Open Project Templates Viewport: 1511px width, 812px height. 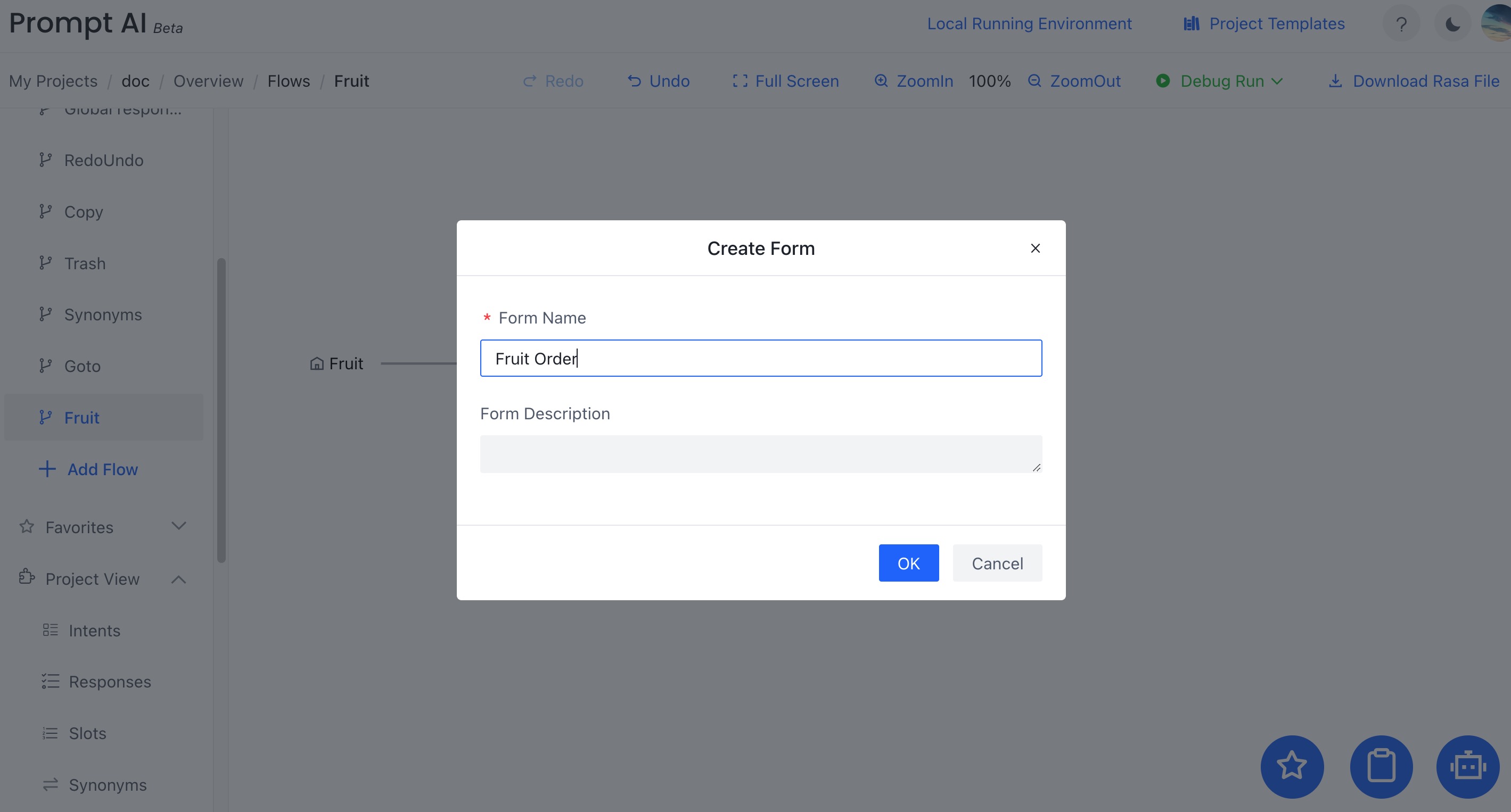(x=1264, y=23)
